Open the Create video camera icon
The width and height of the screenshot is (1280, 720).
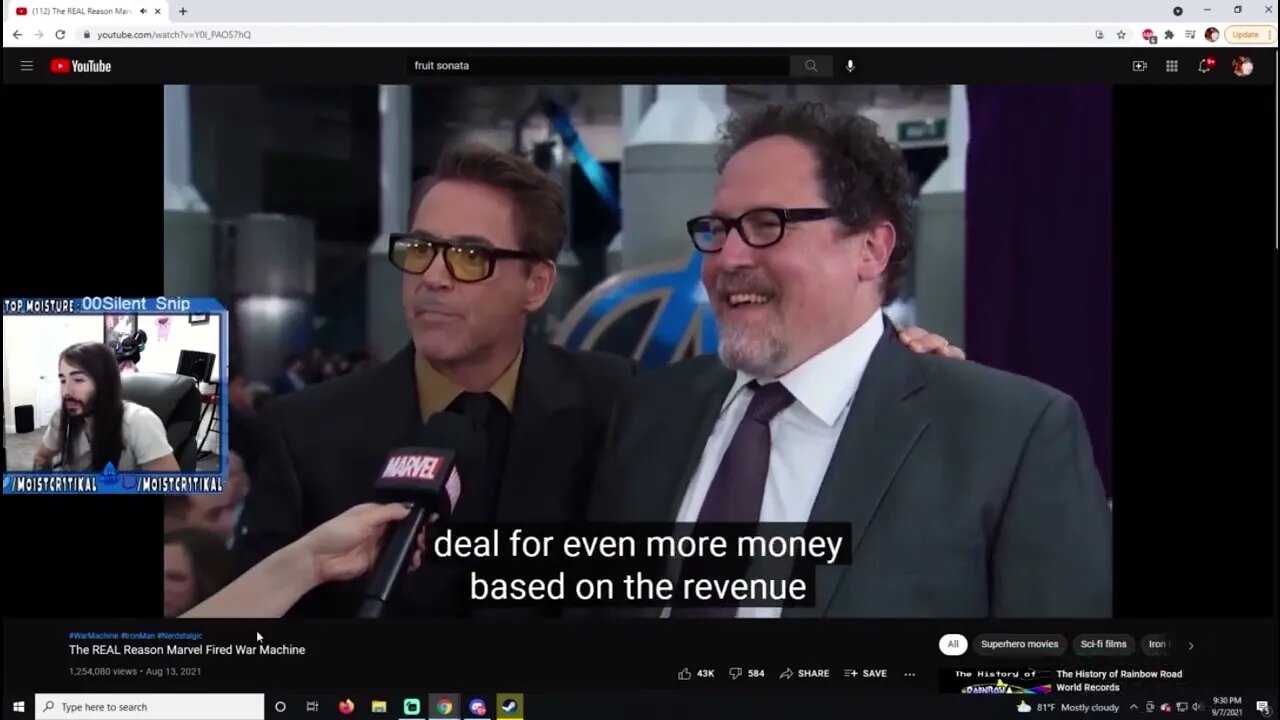coord(1139,66)
